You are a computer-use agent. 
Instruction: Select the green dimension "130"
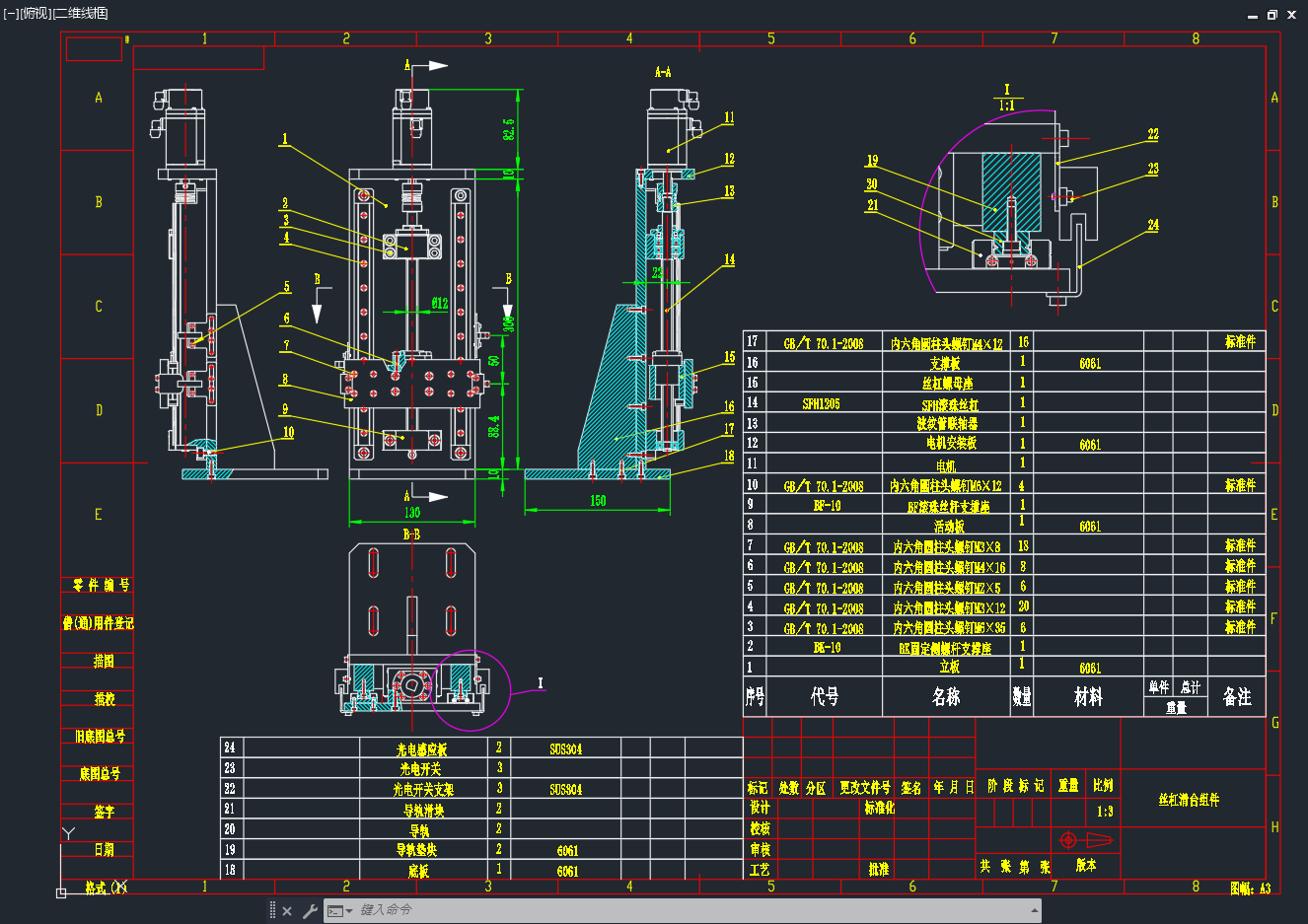click(412, 513)
